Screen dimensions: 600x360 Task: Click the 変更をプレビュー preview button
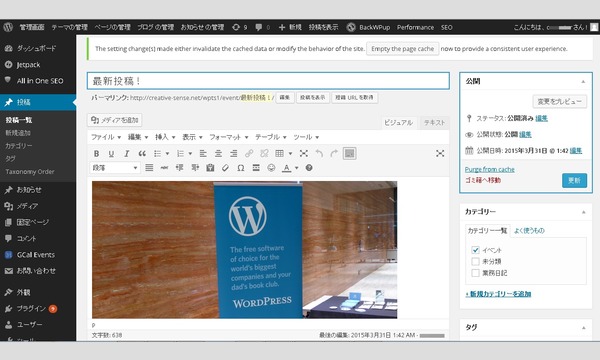pyautogui.click(x=559, y=101)
